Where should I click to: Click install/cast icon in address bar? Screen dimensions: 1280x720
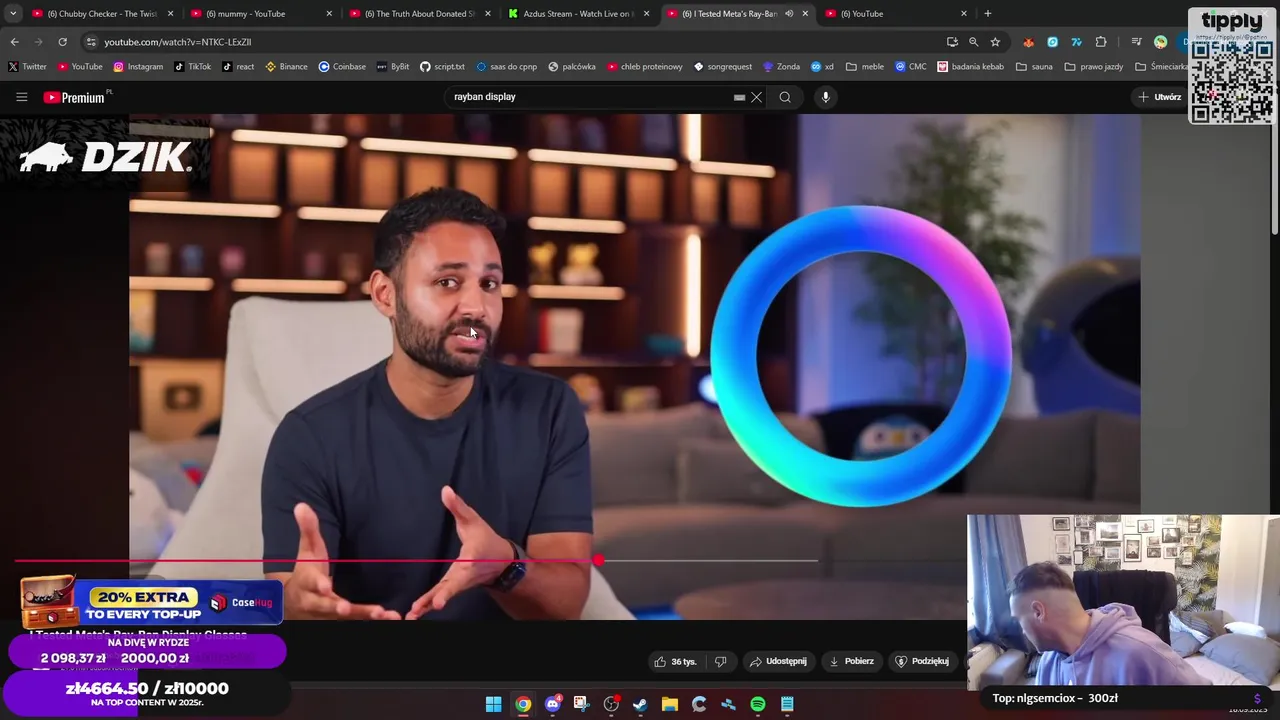point(952,42)
